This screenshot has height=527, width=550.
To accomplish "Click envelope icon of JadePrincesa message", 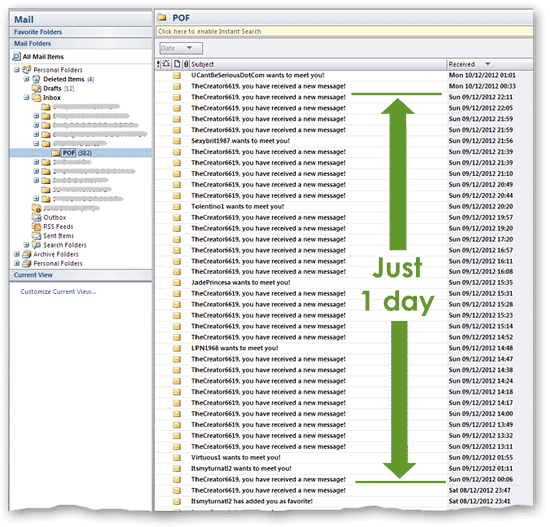I will coord(177,283).
